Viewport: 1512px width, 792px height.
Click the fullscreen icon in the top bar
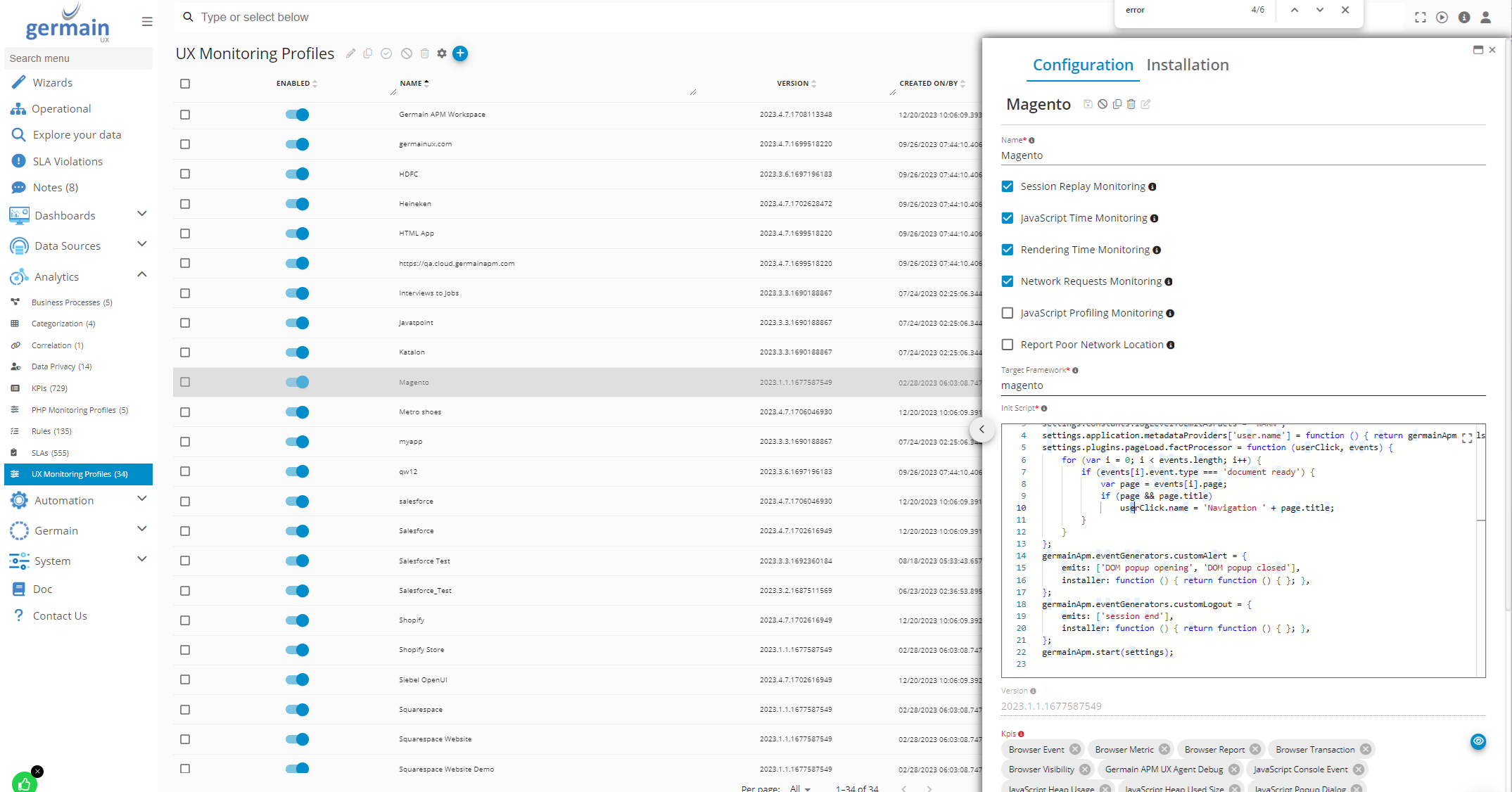point(1420,17)
